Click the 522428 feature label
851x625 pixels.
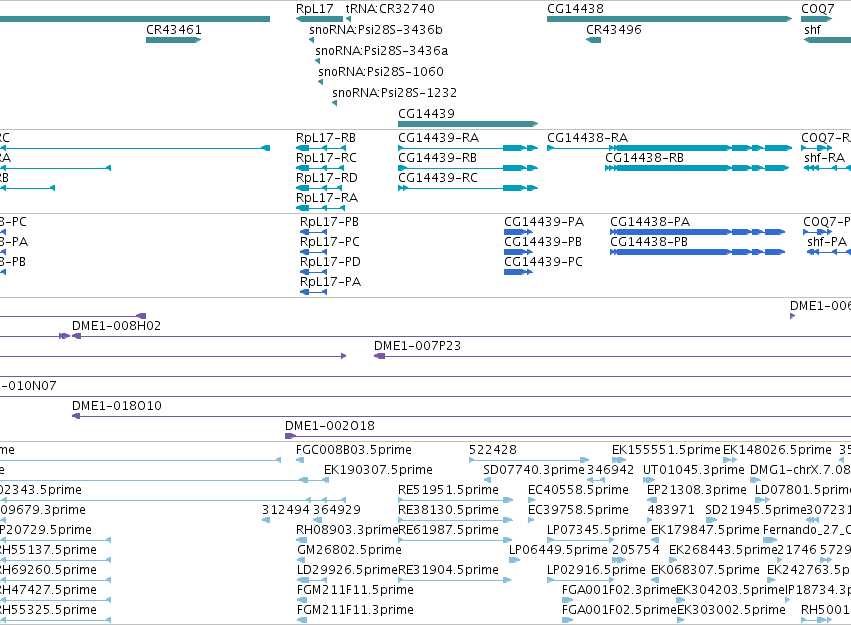(x=493, y=450)
